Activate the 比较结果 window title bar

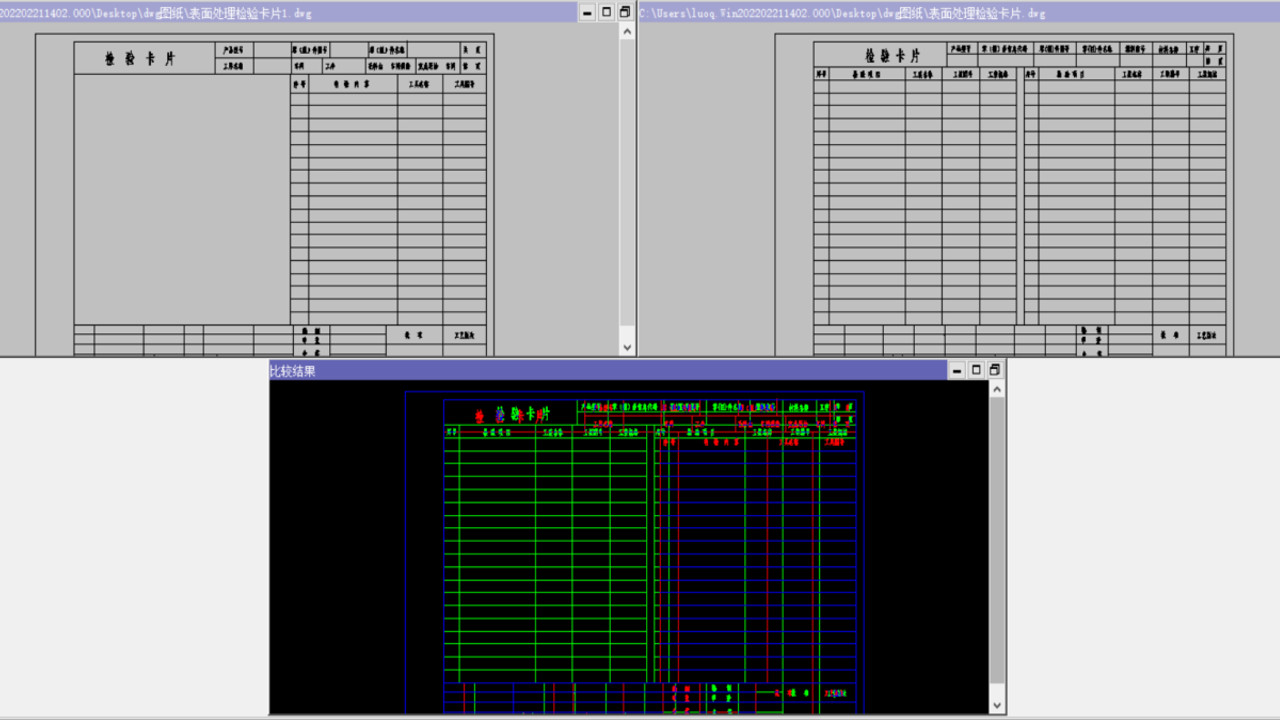(600, 370)
